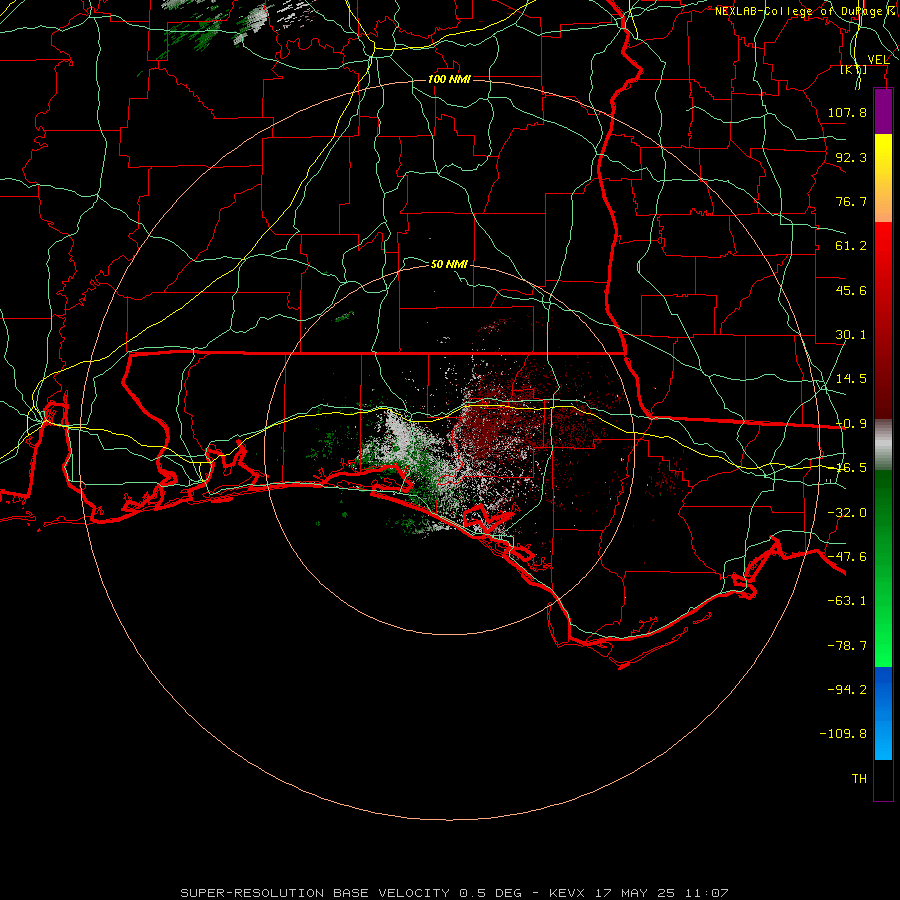Click the "[KT]" units label
900x900 pixels.
point(854,69)
